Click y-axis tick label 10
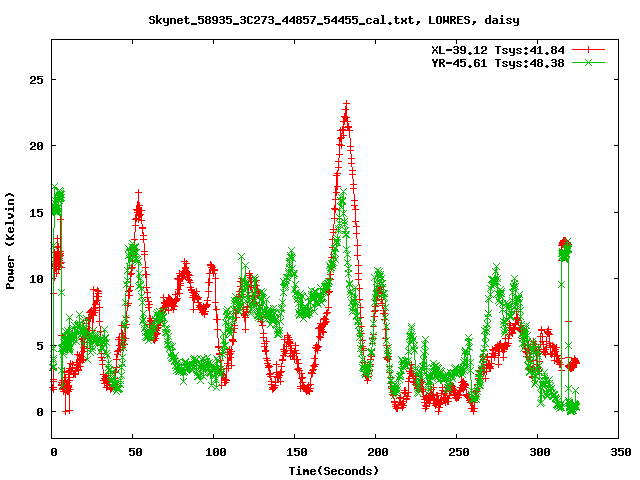The width and height of the screenshot is (640, 480). pos(36,279)
